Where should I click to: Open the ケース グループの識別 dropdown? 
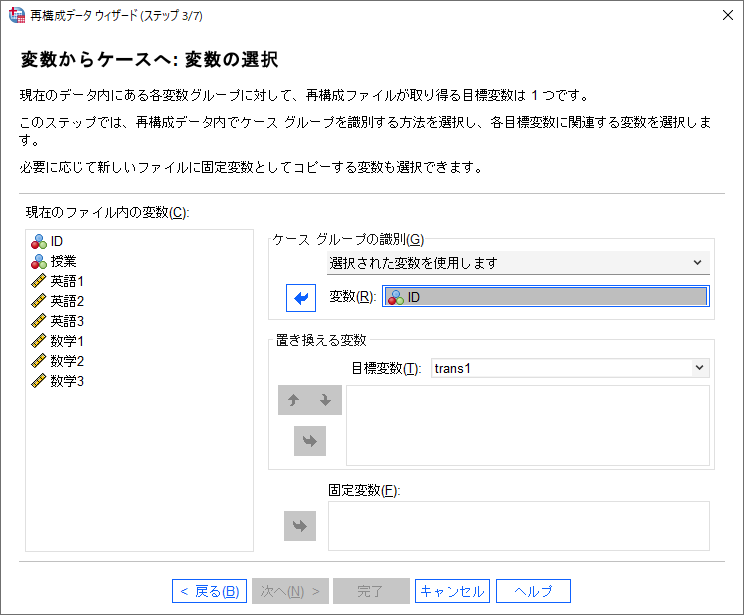click(x=518, y=263)
